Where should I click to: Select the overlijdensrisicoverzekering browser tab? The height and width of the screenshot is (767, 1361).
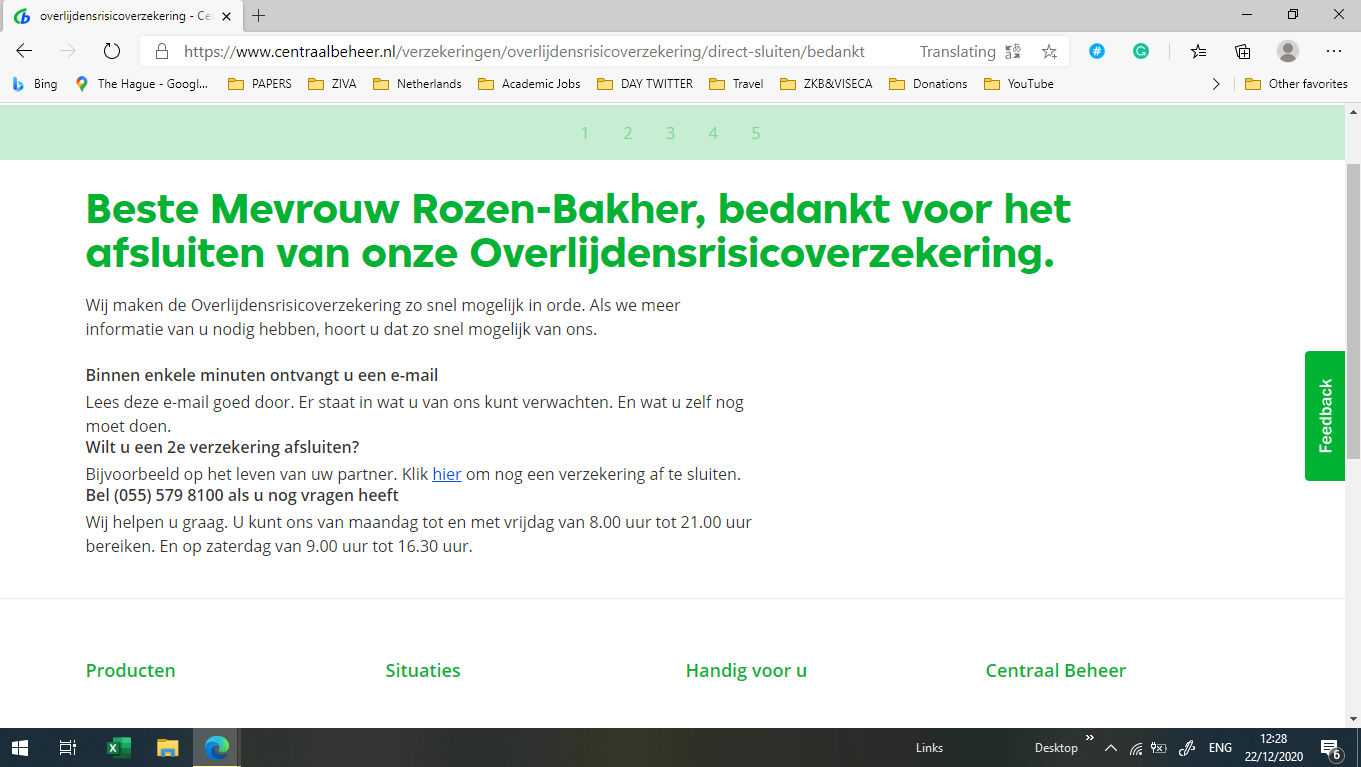click(124, 15)
